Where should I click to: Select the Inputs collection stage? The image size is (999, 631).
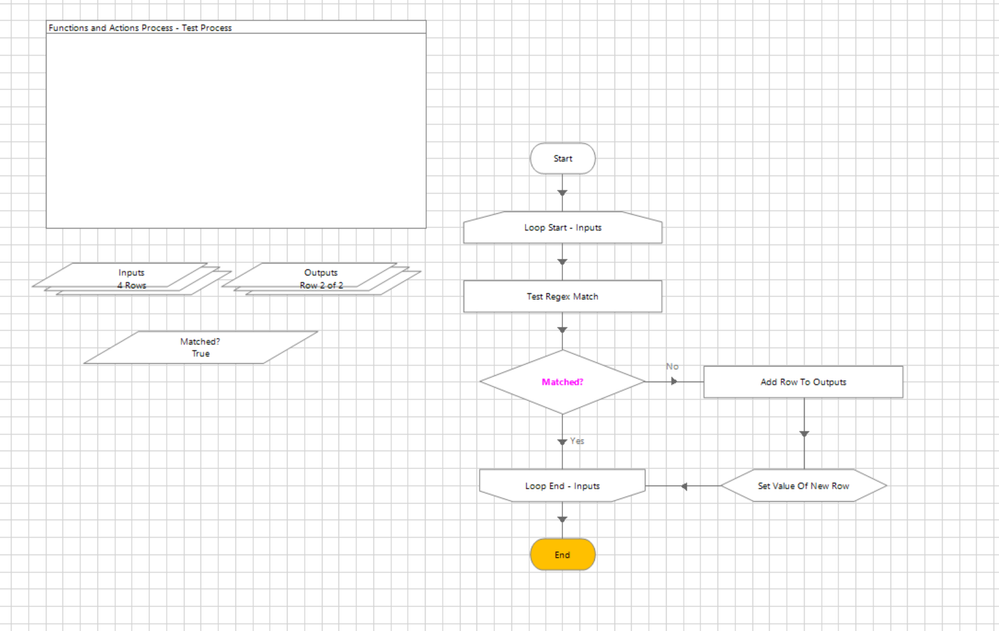point(132,279)
